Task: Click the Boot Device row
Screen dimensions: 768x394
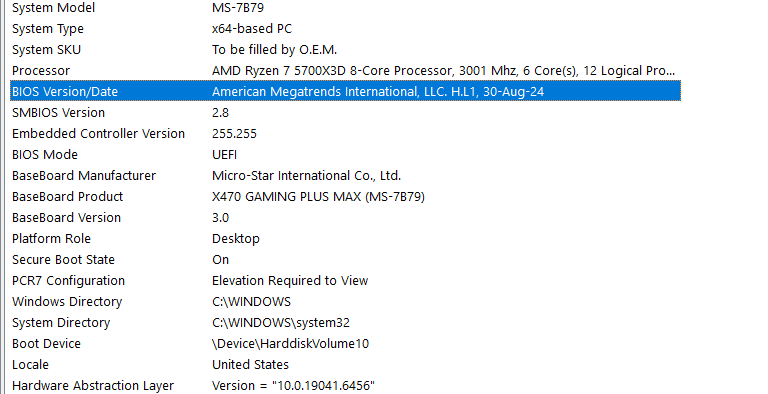Action: point(345,344)
